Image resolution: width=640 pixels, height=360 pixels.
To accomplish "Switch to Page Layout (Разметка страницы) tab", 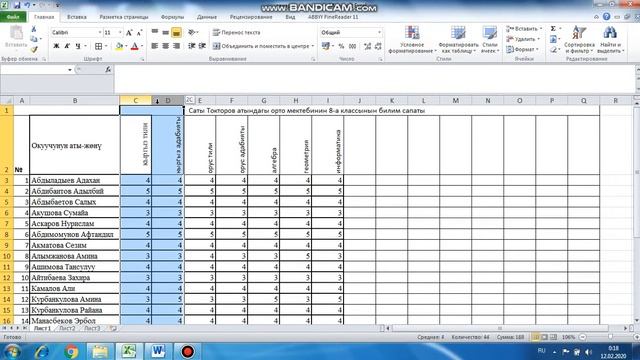I will 124,17.
